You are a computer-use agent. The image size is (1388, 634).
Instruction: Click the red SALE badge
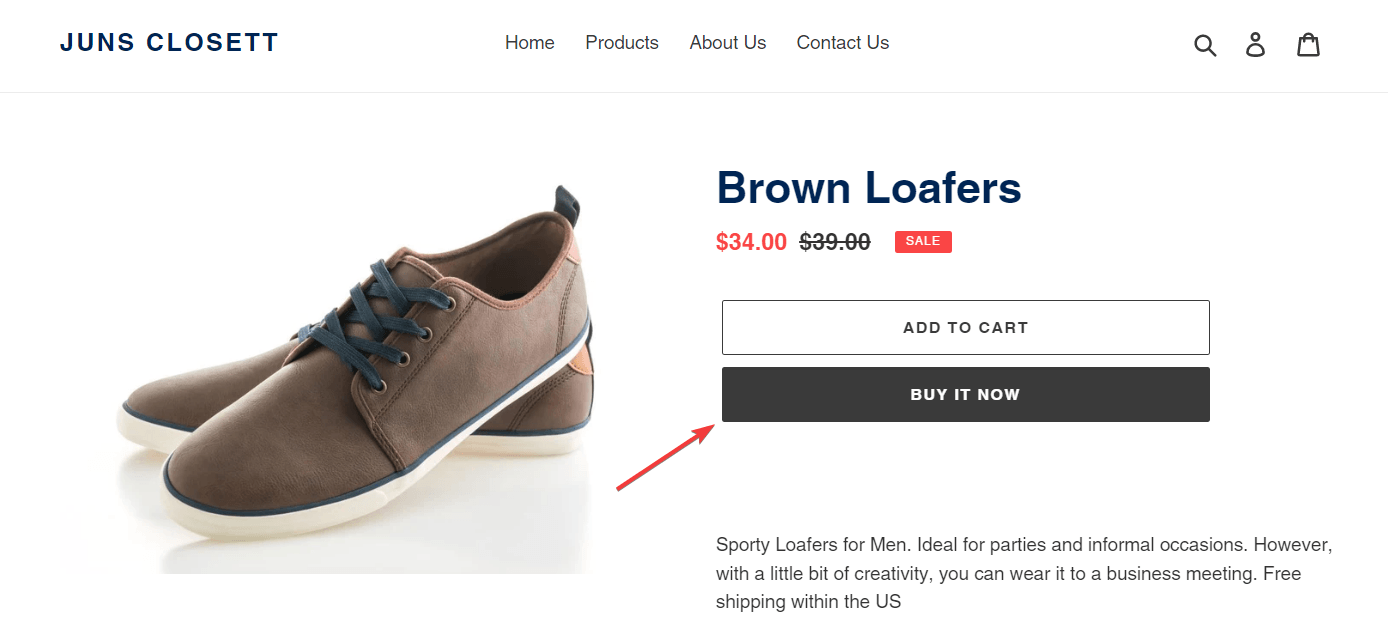click(923, 241)
